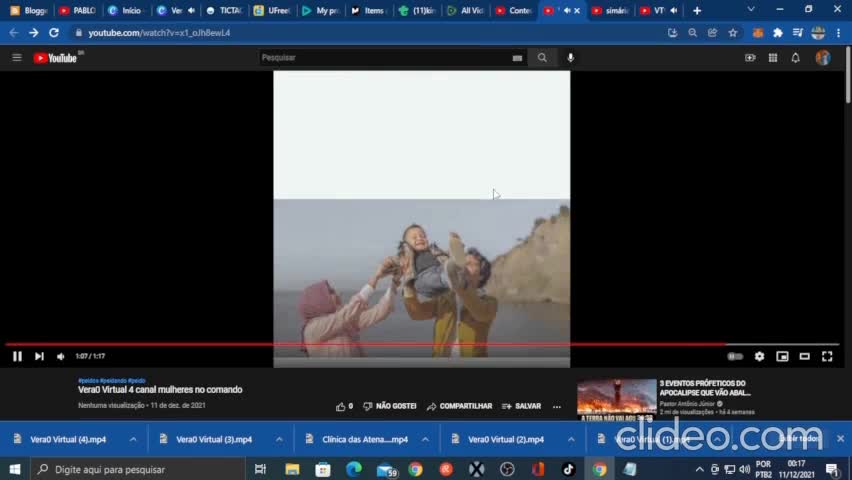852x480 pixels.
Task: Open TikTok from the taskbar
Action: (x=568, y=469)
